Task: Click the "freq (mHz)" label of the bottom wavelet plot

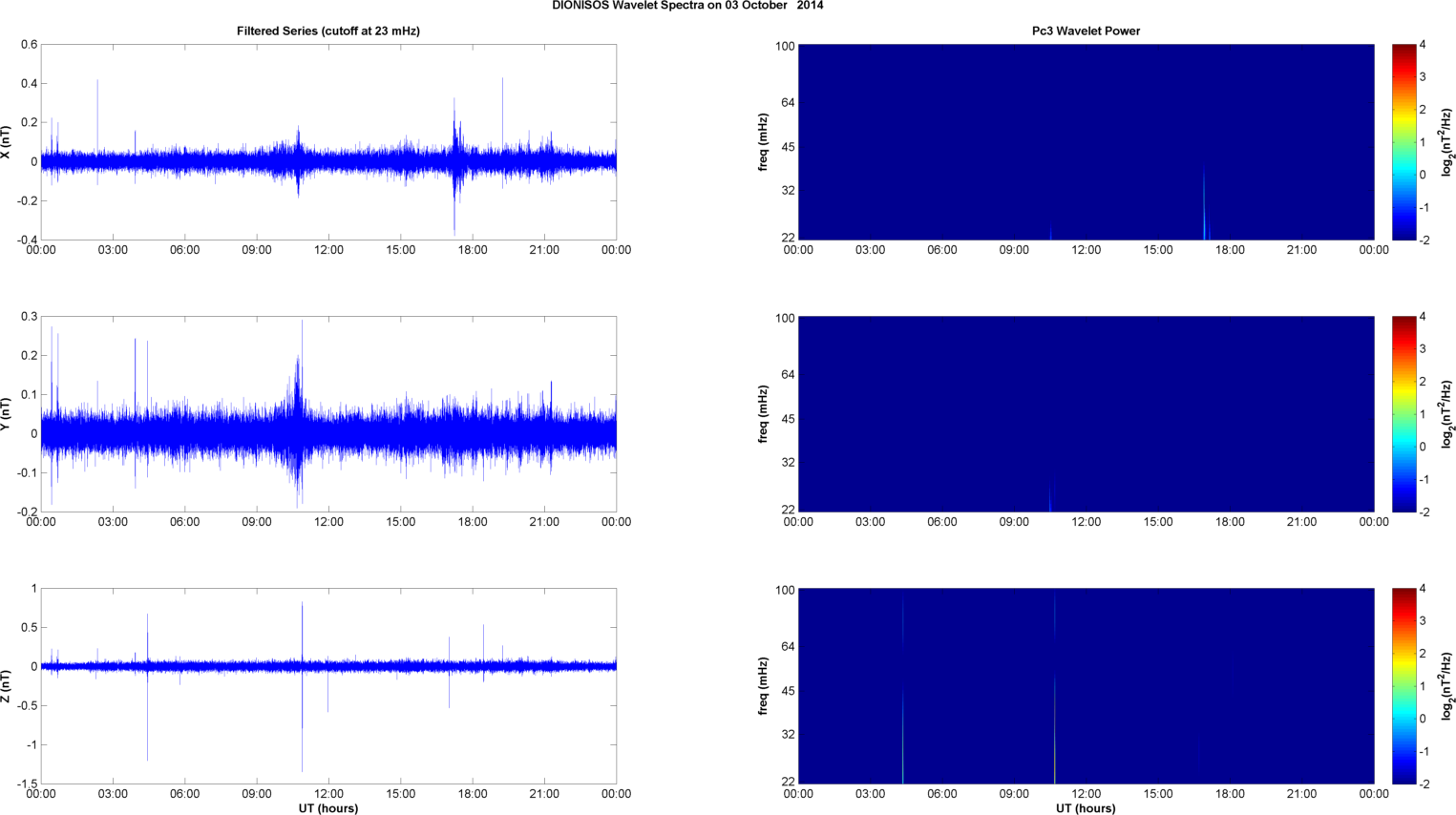Action: [x=764, y=686]
